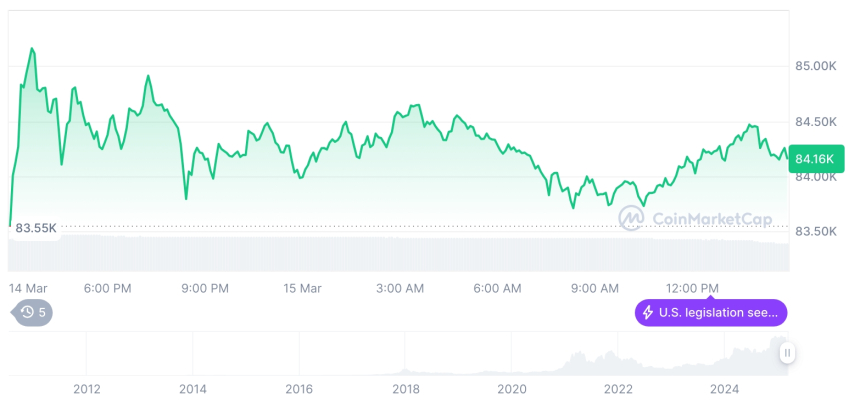Click the history clock icon badge
The width and height of the screenshot is (860, 401).
[x=33, y=313]
